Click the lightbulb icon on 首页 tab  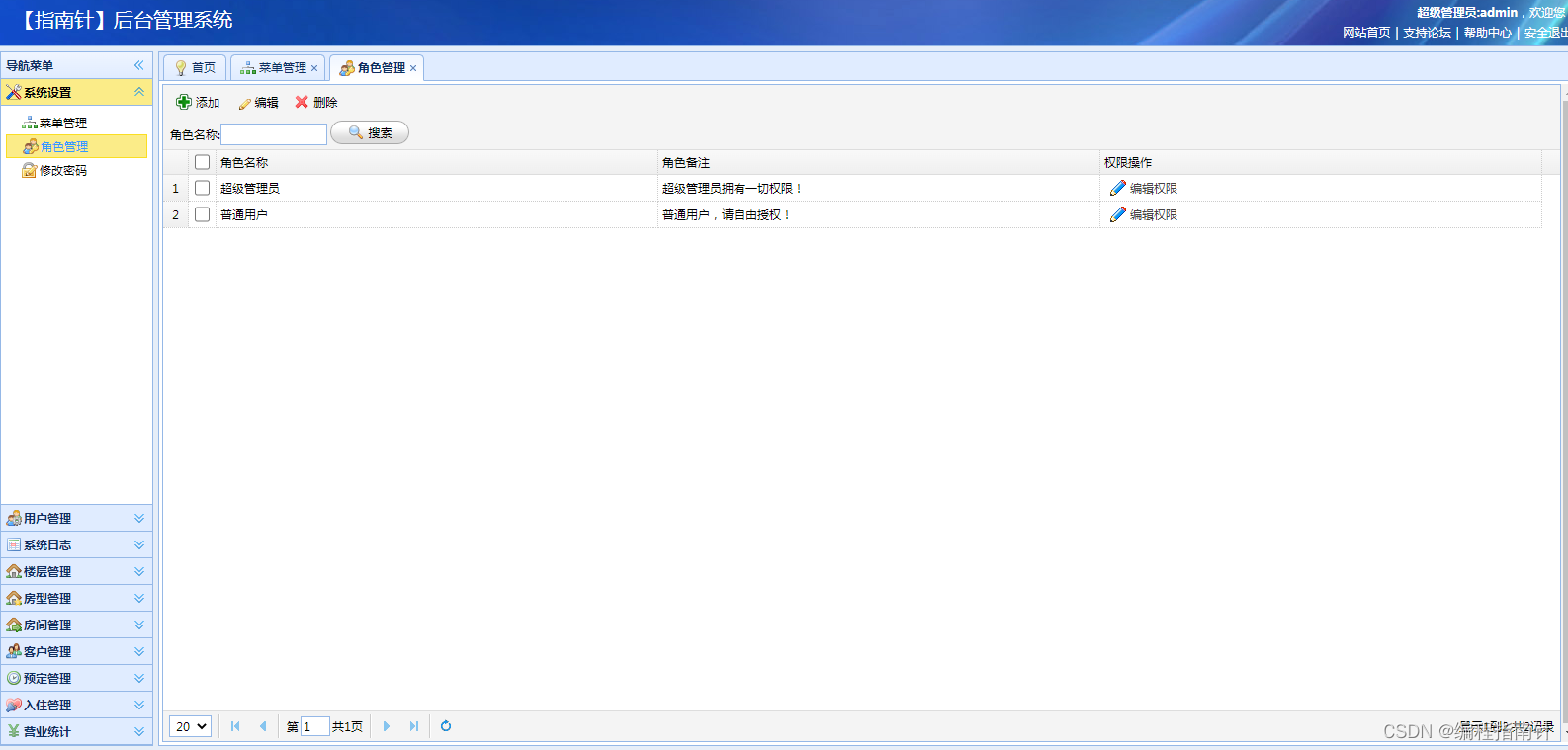pos(181,68)
